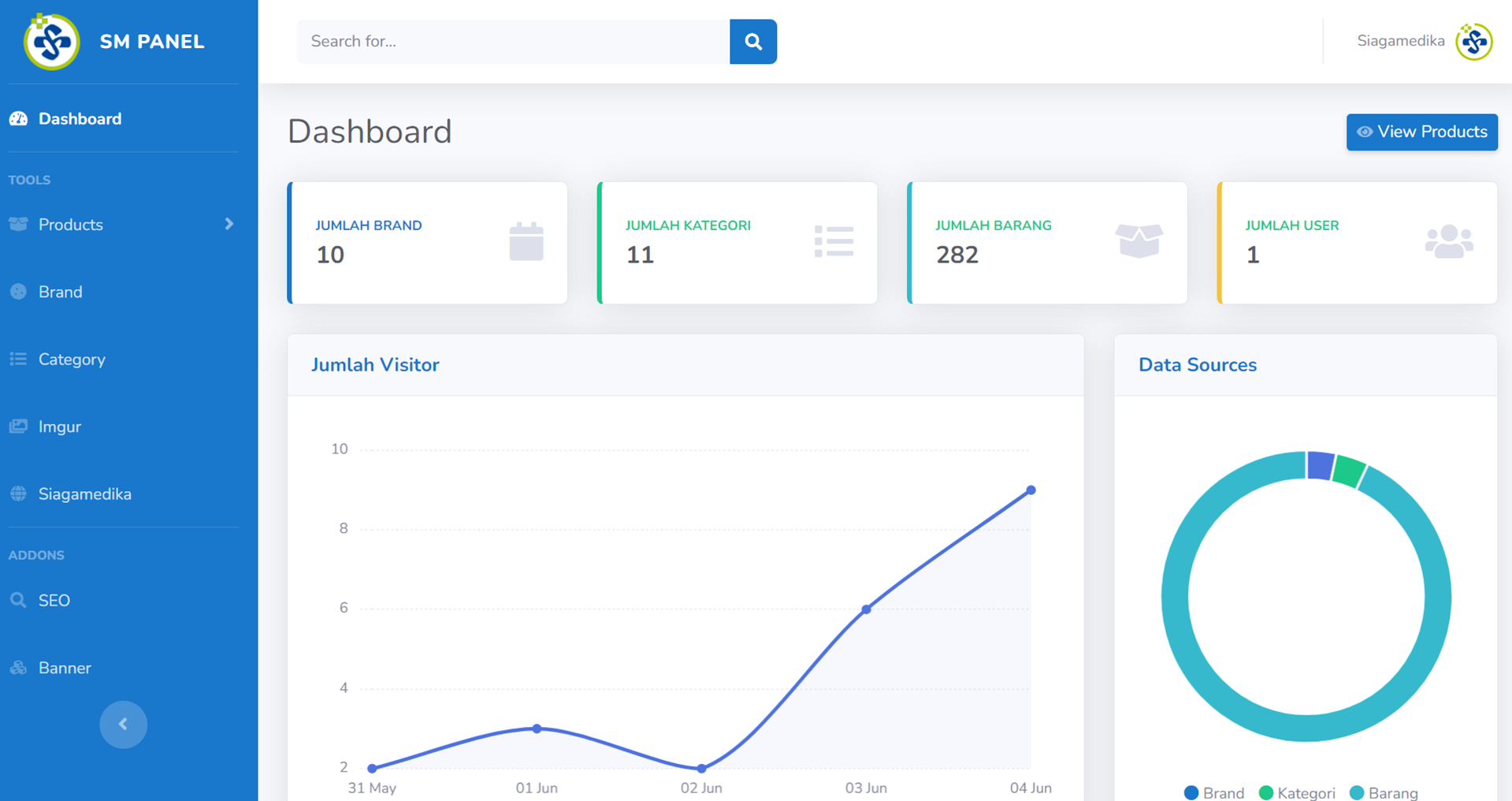
Task: Open the Category sidebar menu item
Action: (72, 360)
